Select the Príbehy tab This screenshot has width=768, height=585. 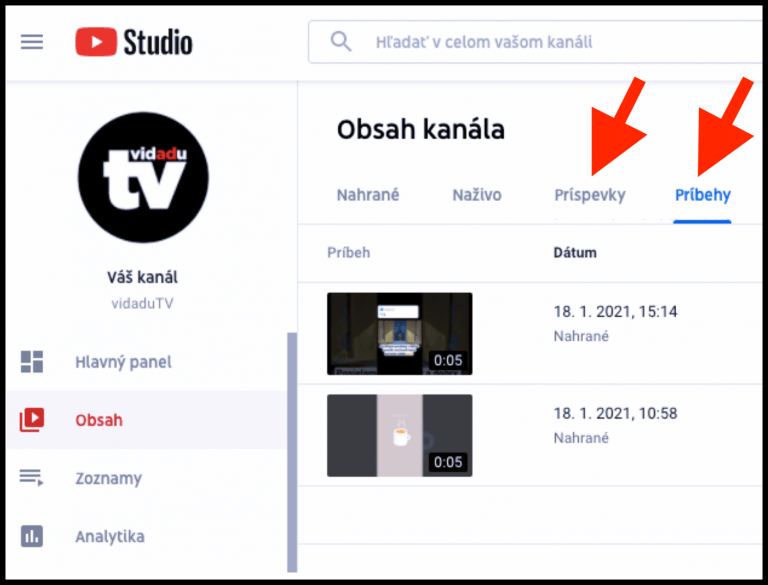702,195
